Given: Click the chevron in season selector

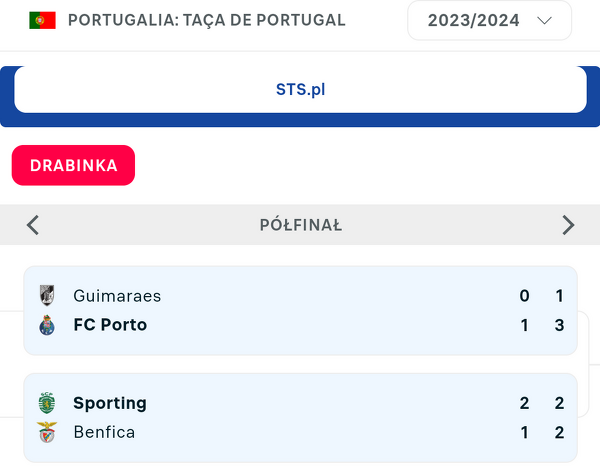Looking at the screenshot, I should 545,20.
